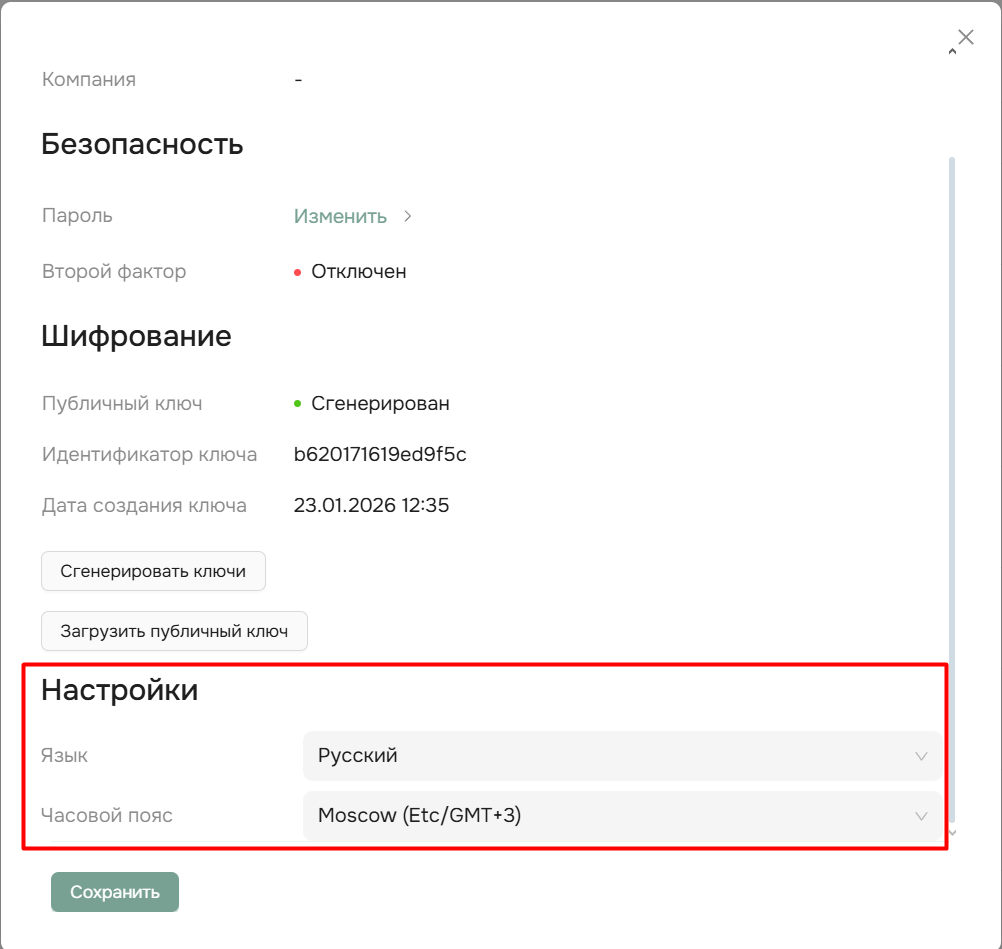
Task: Click the key creation date 23.01.2026 12:35
Action: coord(371,506)
